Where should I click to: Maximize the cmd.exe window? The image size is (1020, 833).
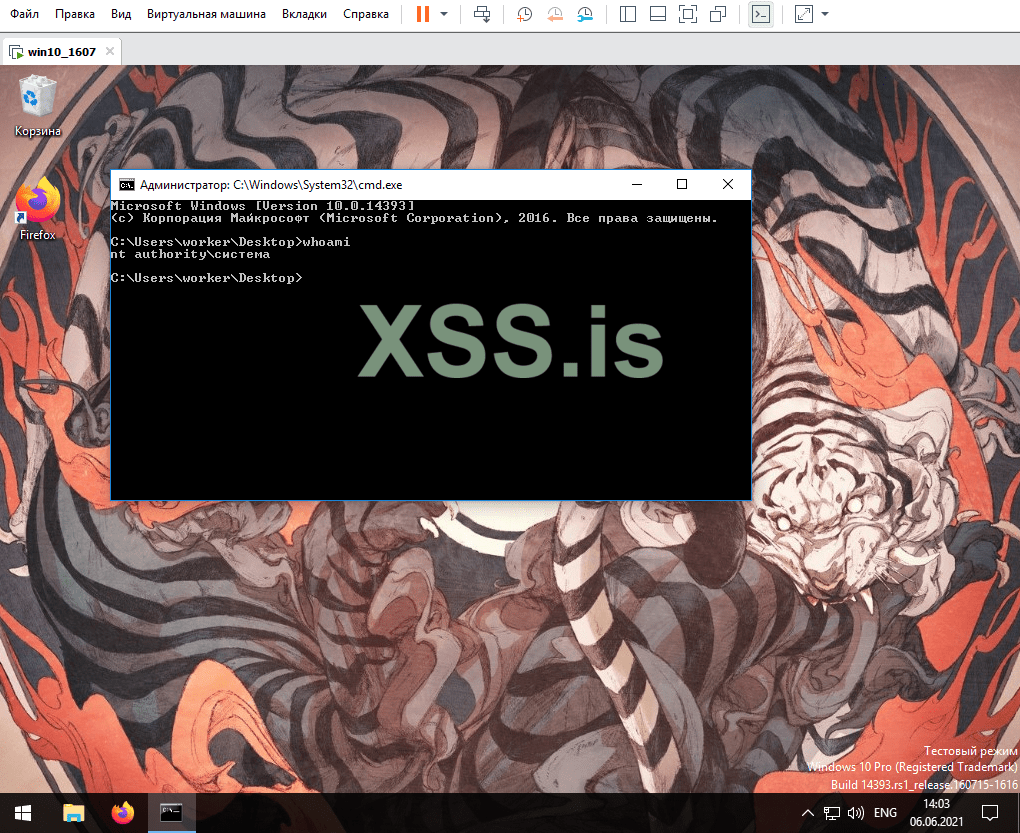pyautogui.click(x=682, y=185)
